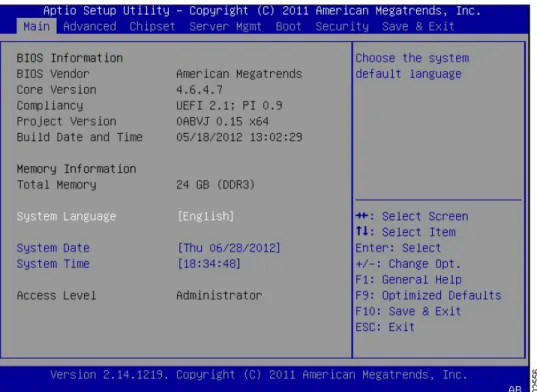This screenshot has height=392, width=537.
Task: Click the Aptio Setup Utility title text
Action: [x=262, y=11]
